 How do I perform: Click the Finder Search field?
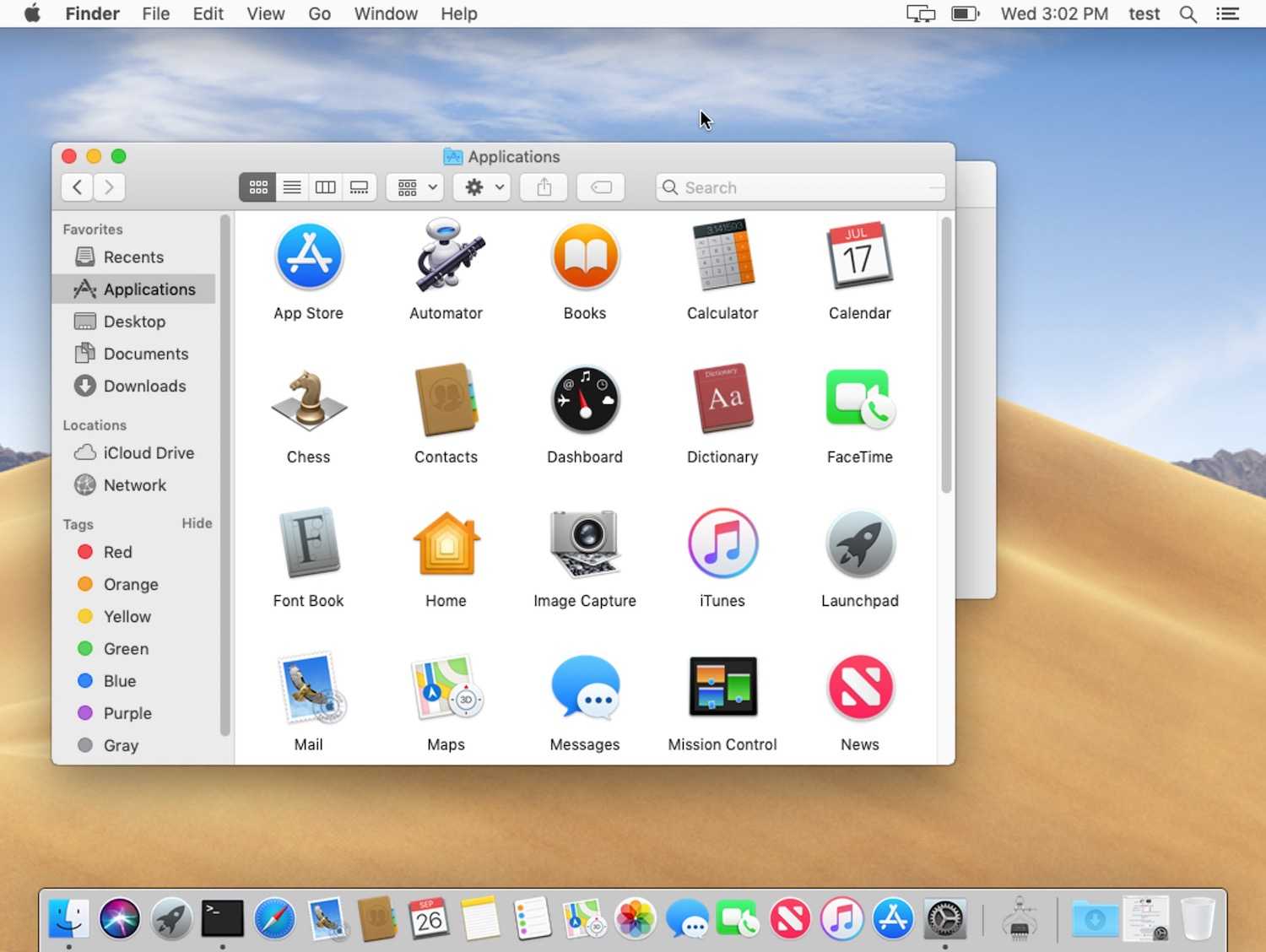802,187
